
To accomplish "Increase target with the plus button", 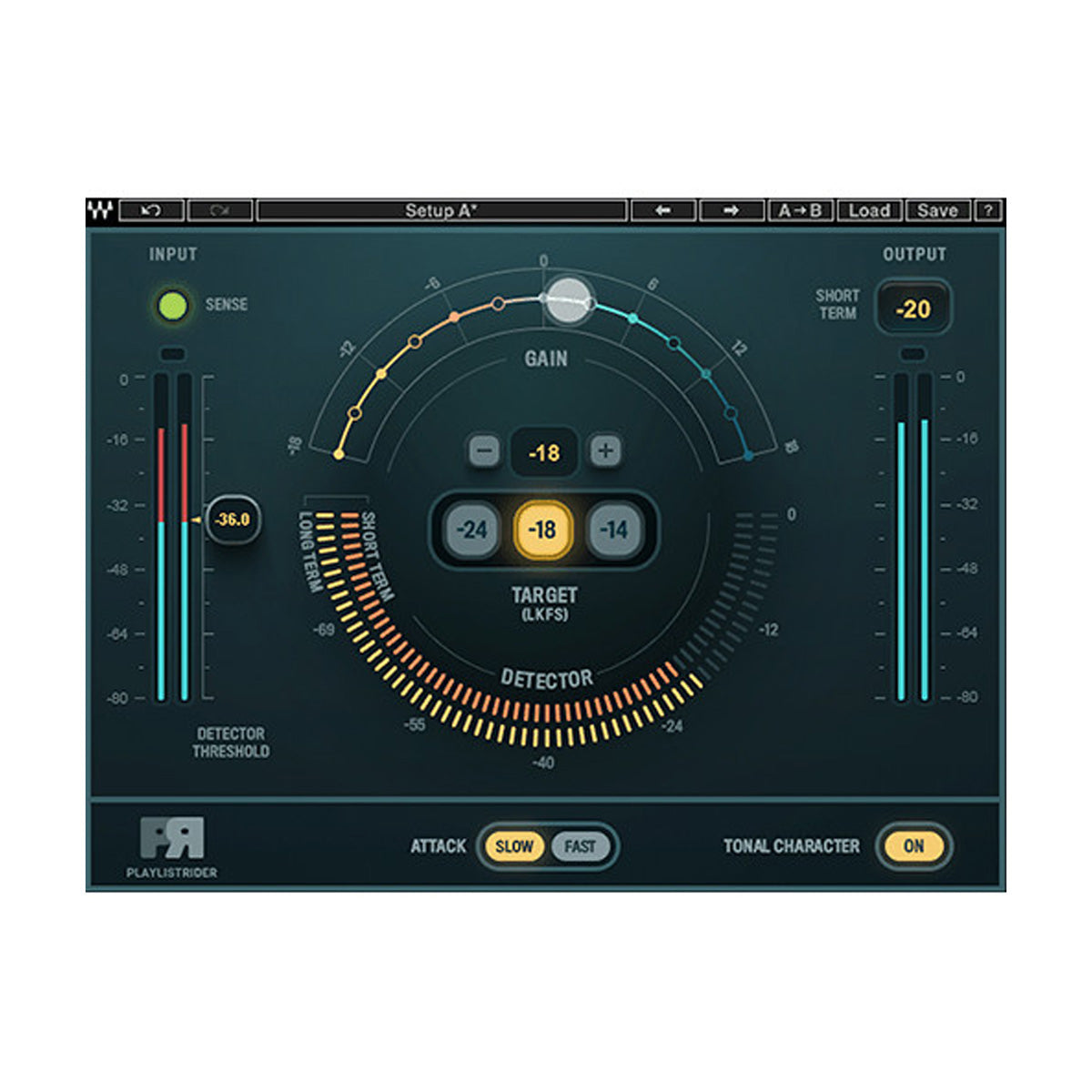I will pyautogui.click(x=604, y=452).
